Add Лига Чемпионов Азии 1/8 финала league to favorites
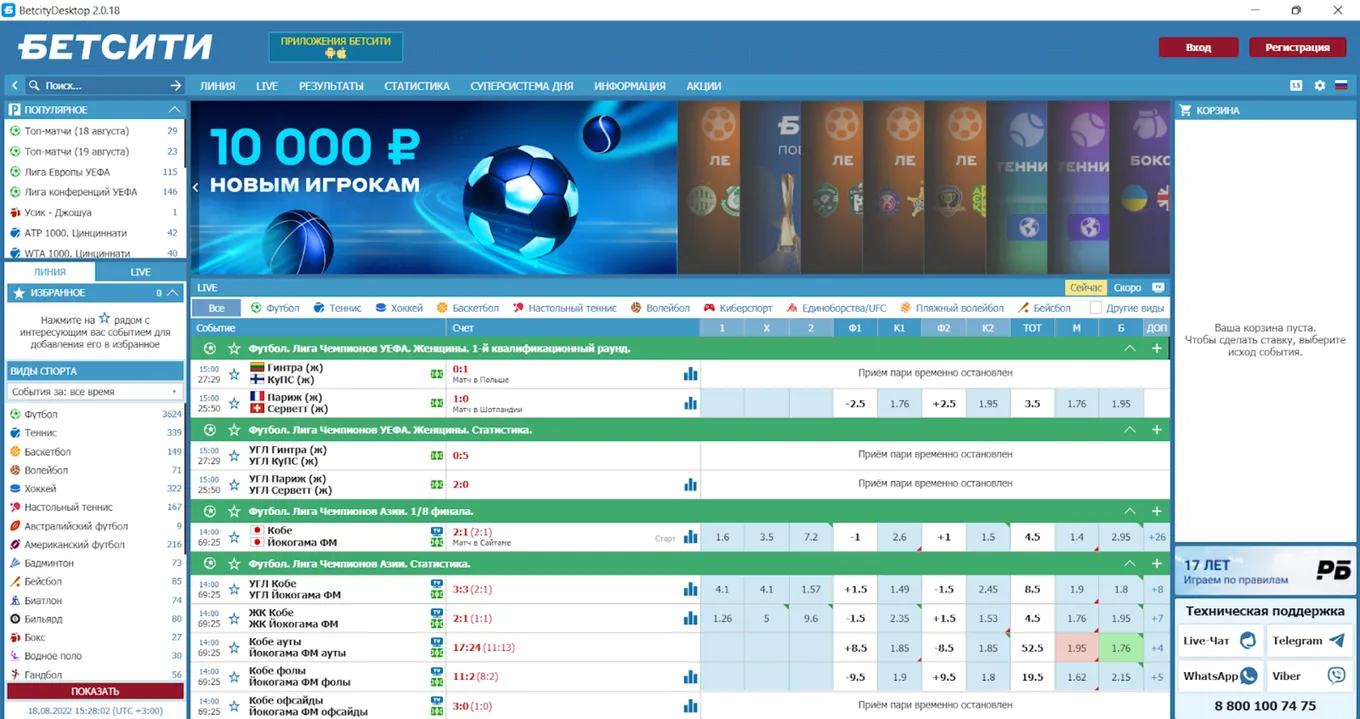 pos(234,512)
